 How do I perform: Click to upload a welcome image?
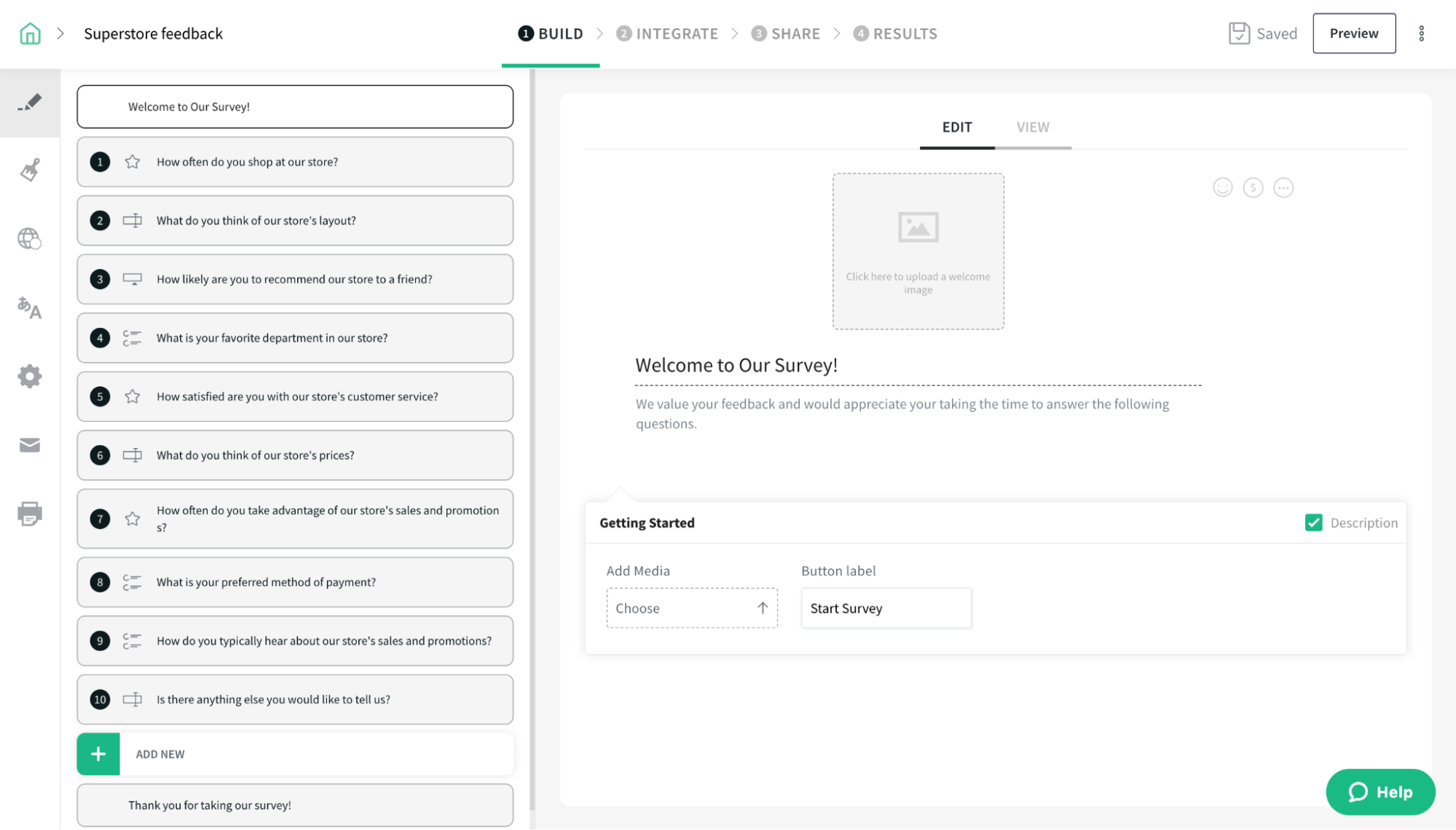(x=918, y=251)
